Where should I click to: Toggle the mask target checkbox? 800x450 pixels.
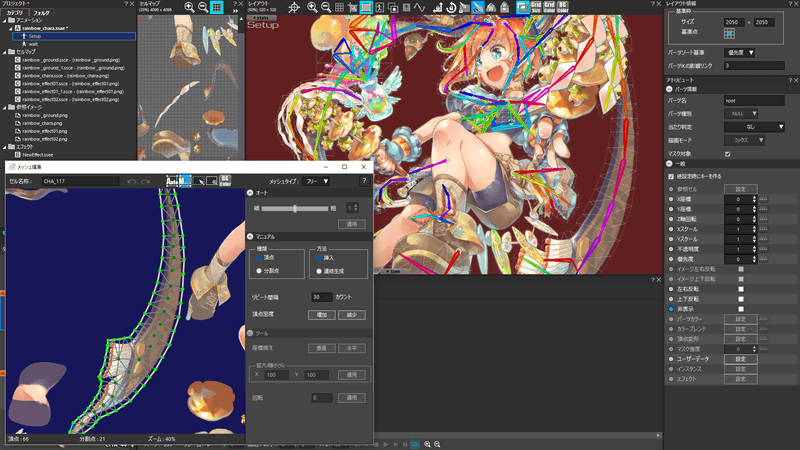(x=728, y=154)
